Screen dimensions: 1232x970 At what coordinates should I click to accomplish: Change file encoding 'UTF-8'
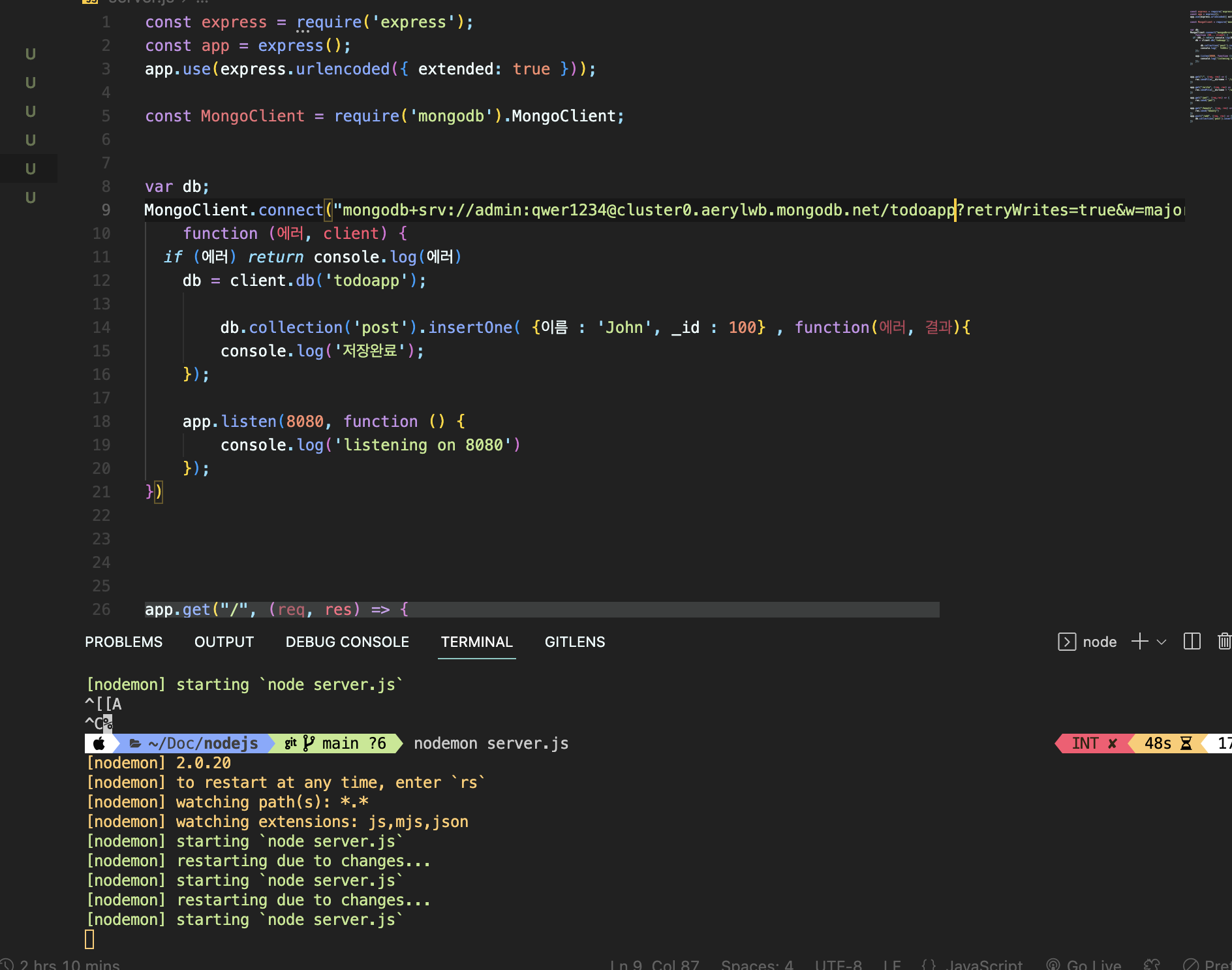pos(839,964)
